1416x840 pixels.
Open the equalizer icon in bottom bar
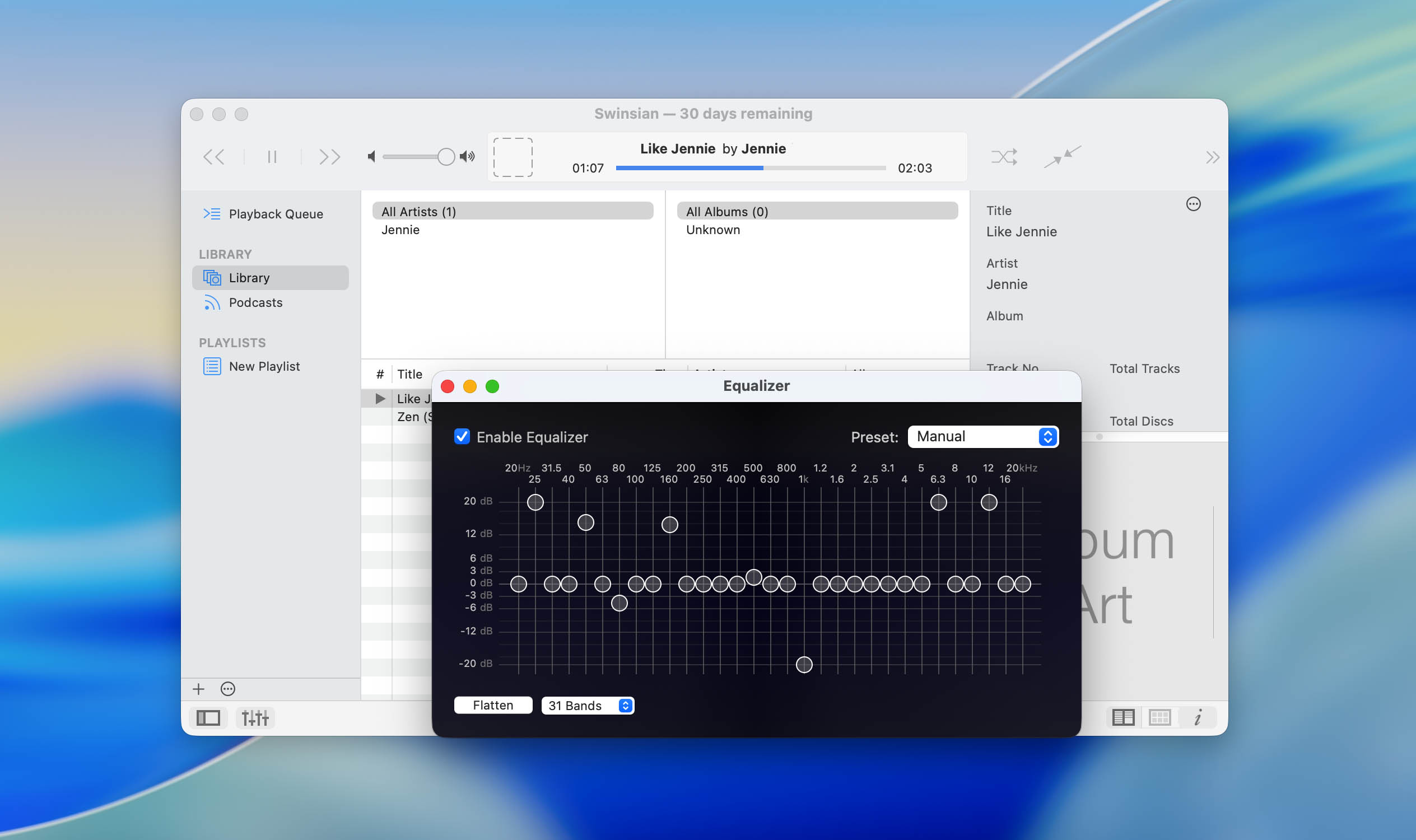[255, 718]
